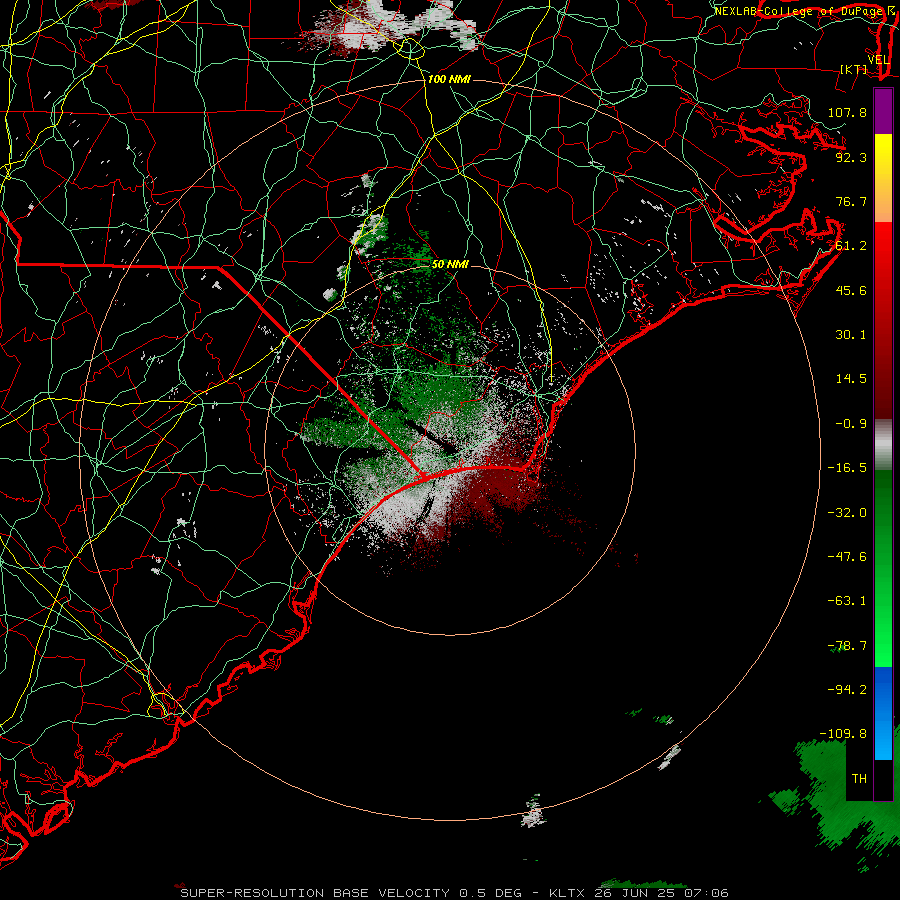The image size is (900, 900).
Task: Click the "VEL" legend title
Action: [x=878, y=60]
